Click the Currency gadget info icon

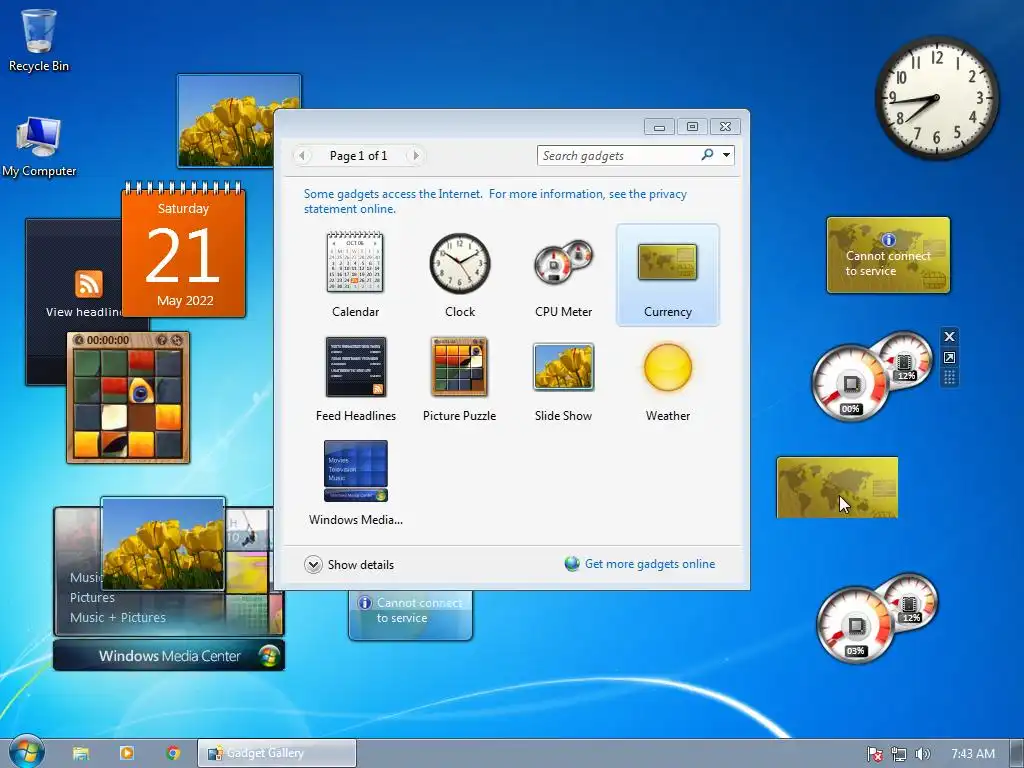coord(888,240)
